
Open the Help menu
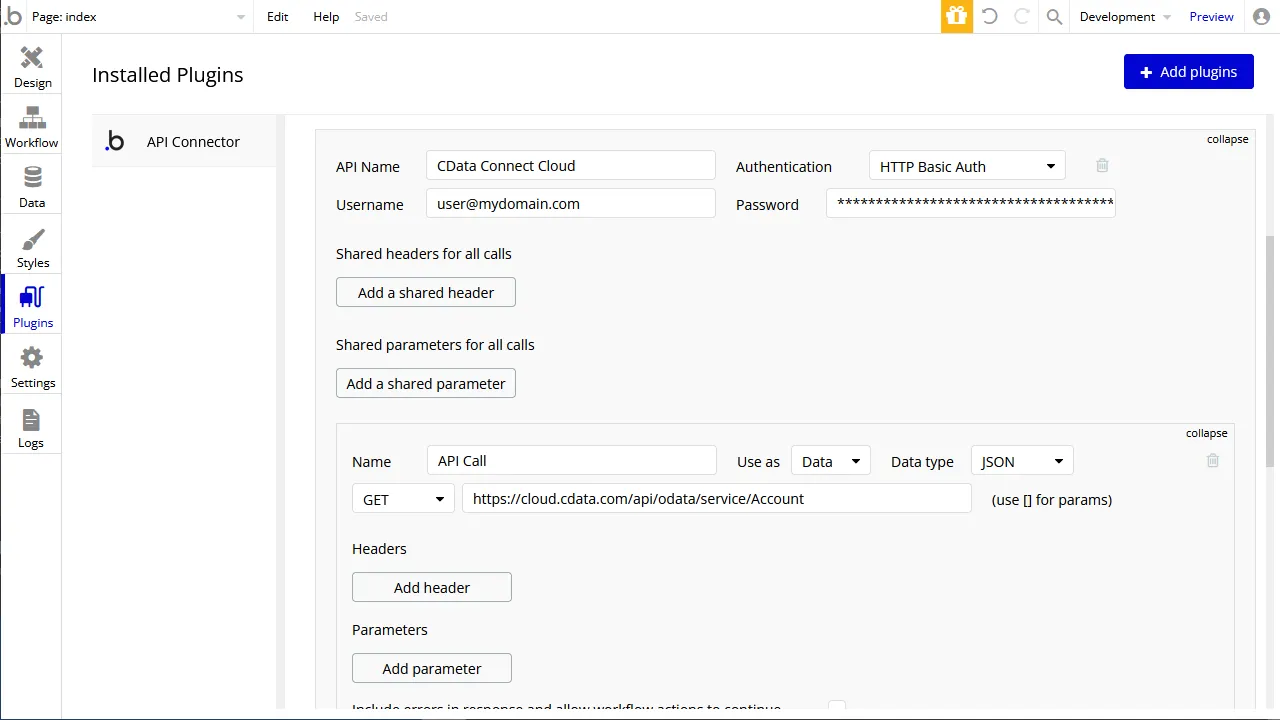[x=325, y=16]
